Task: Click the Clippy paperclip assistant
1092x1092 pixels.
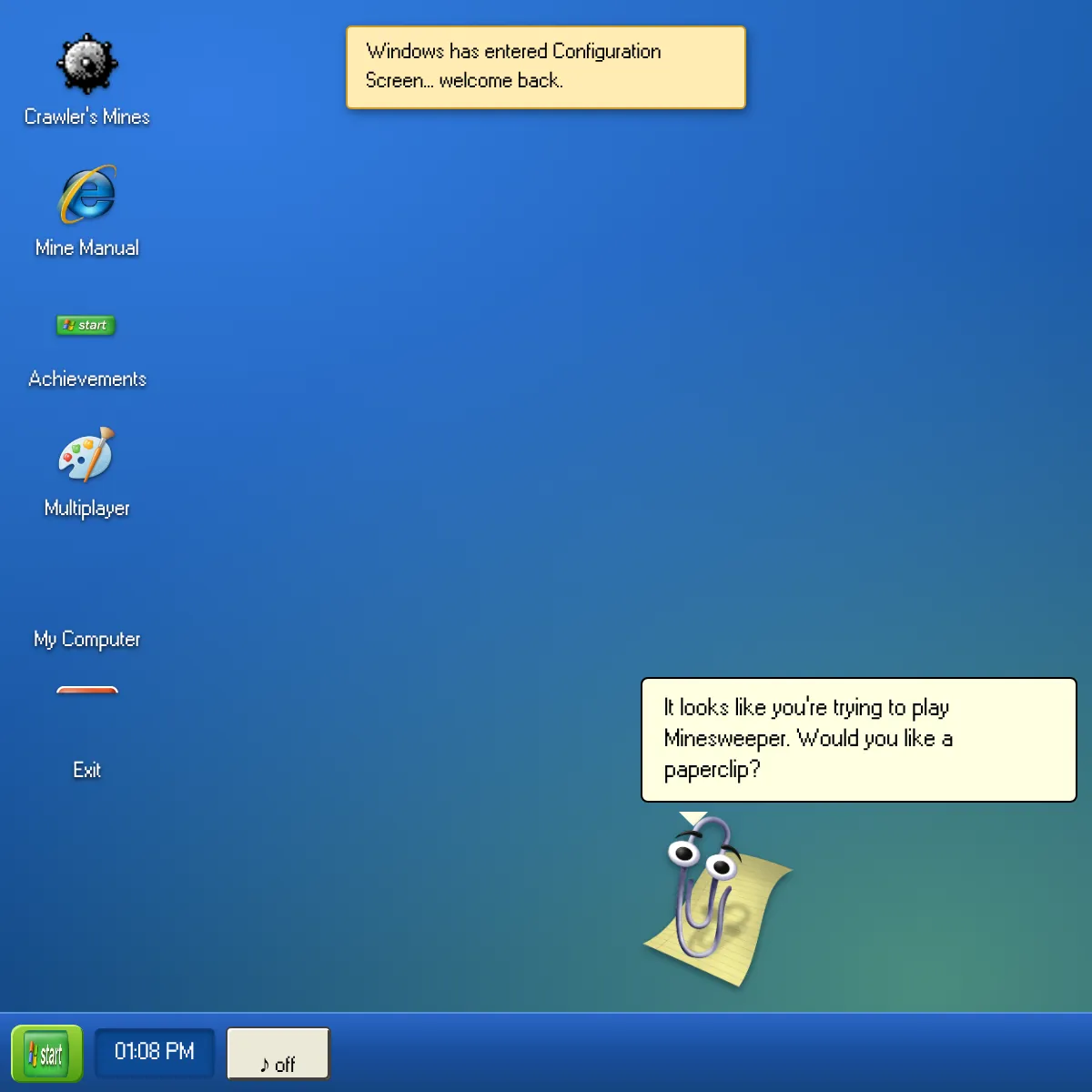Action: [x=717, y=901]
